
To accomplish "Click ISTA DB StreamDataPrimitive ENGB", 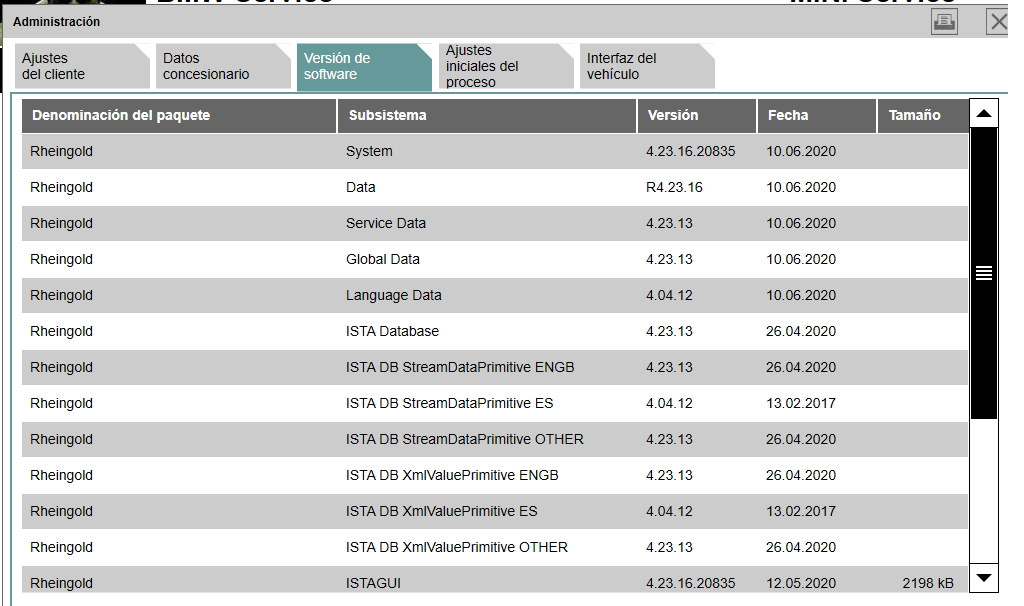I will [460, 368].
